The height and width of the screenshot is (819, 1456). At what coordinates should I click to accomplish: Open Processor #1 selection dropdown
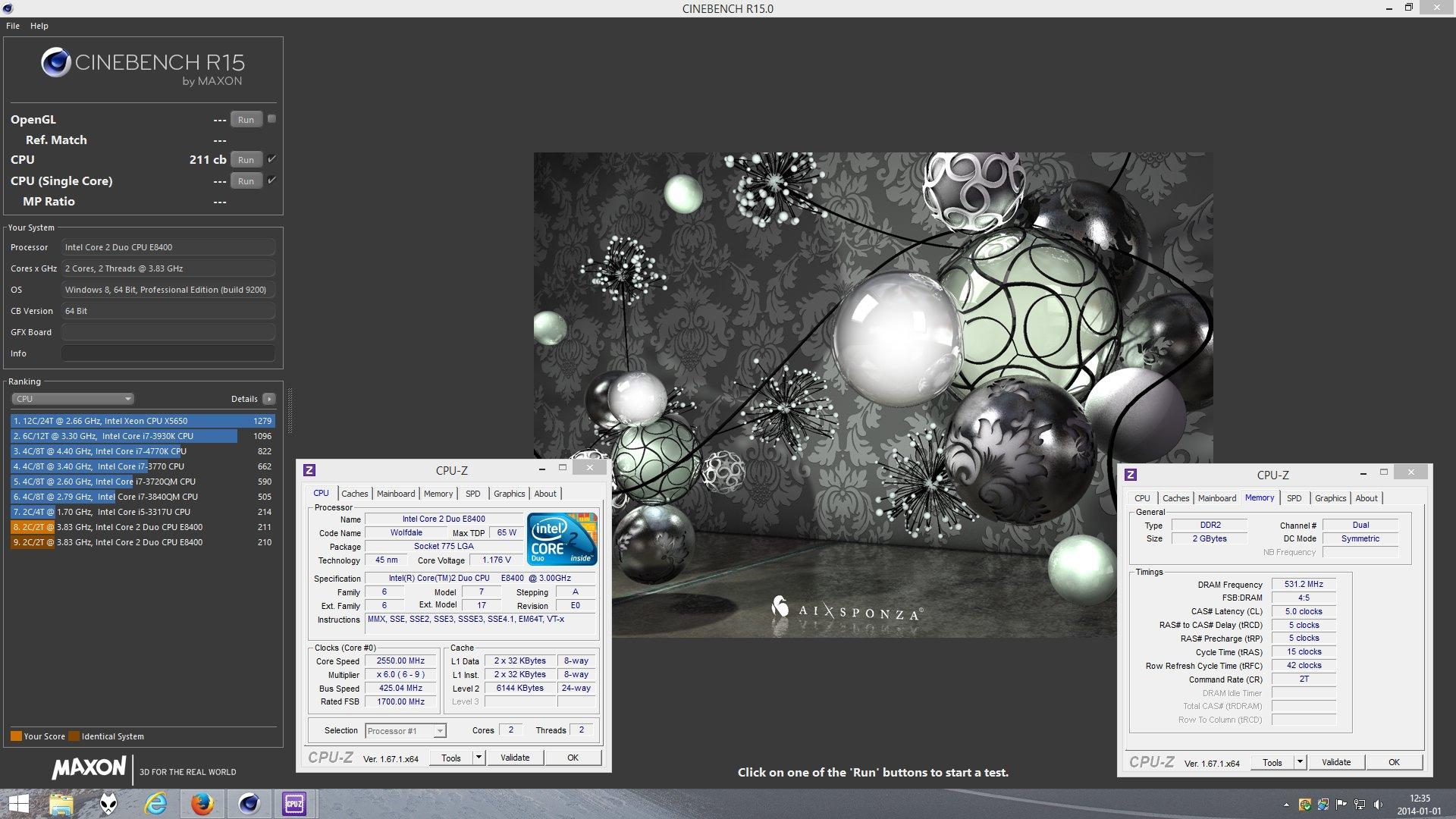tap(406, 731)
